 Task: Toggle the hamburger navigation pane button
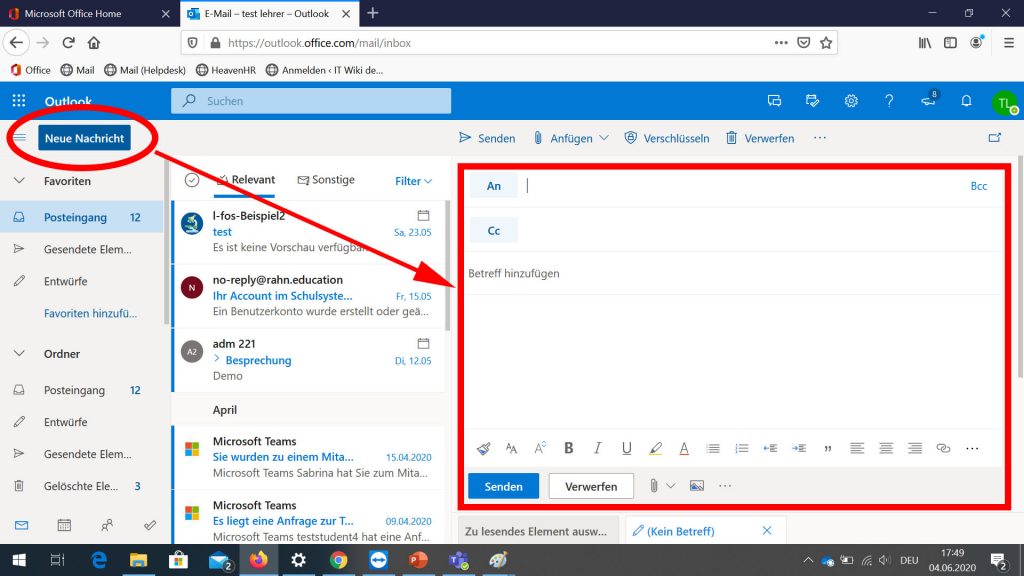coord(20,138)
